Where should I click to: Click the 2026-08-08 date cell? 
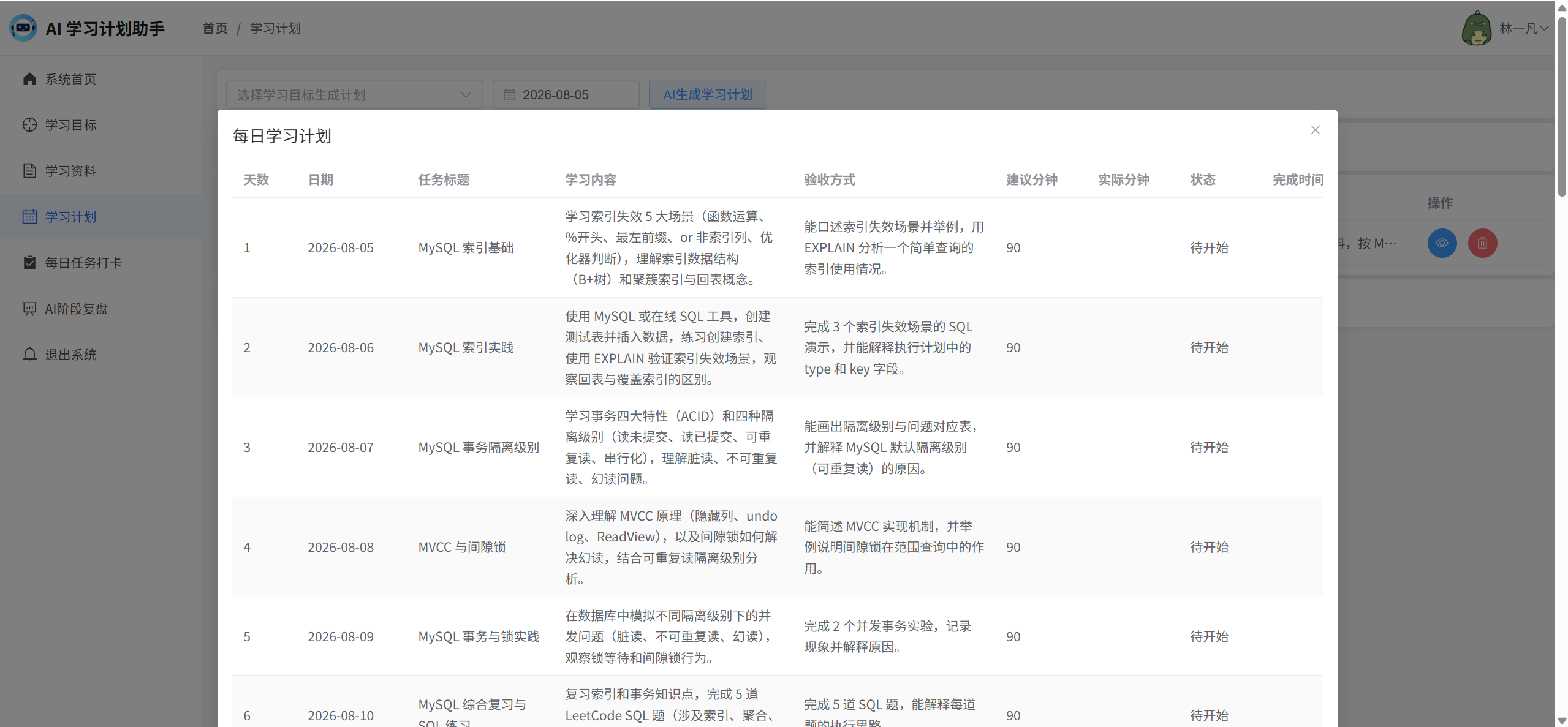(341, 547)
